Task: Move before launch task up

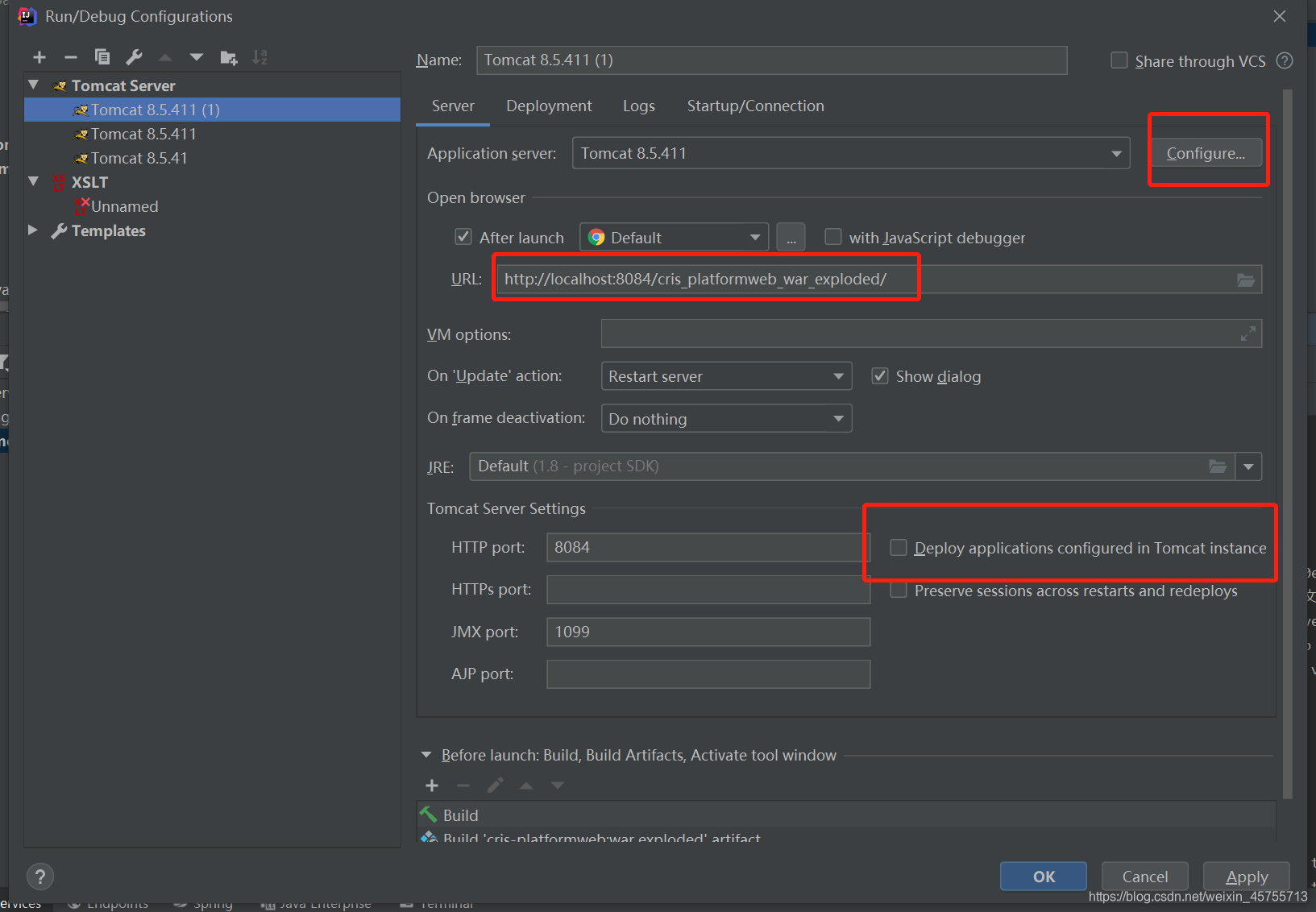Action: pyautogui.click(x=526, y=786)
